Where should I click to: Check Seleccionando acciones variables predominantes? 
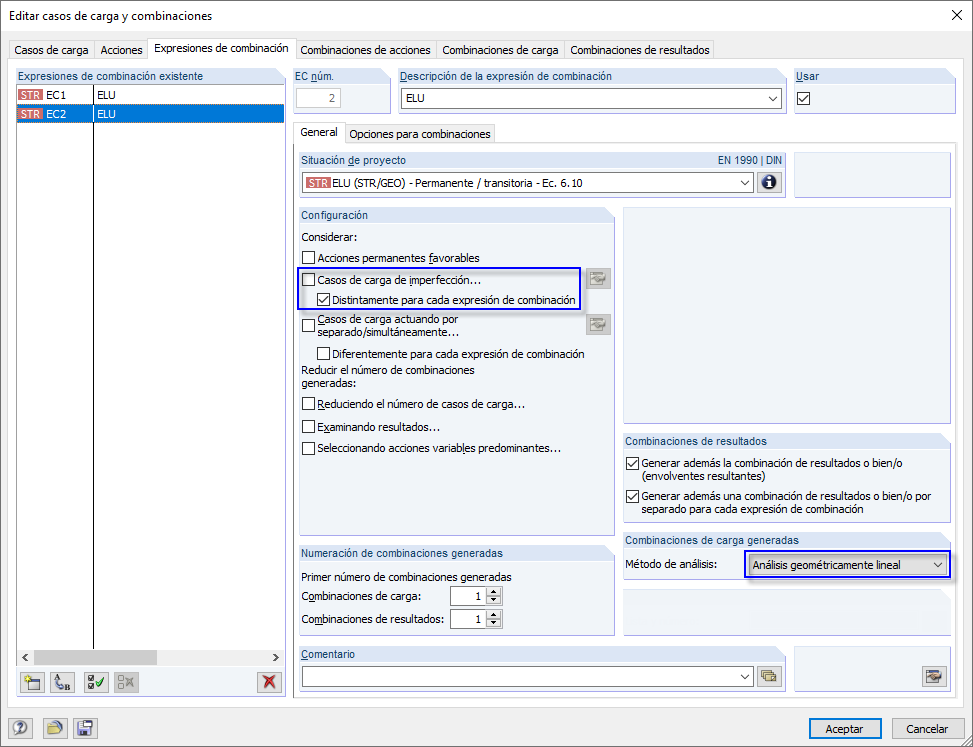(308, 448)
